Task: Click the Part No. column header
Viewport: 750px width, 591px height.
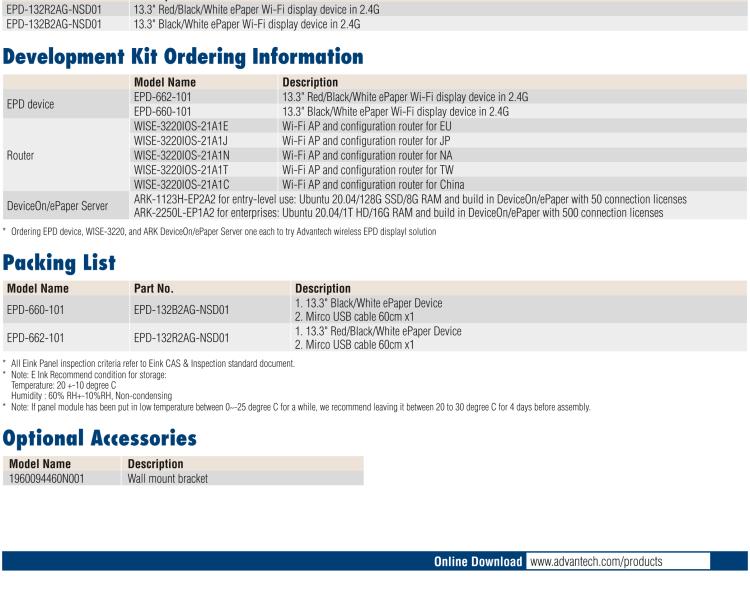Action: (153, 288)
